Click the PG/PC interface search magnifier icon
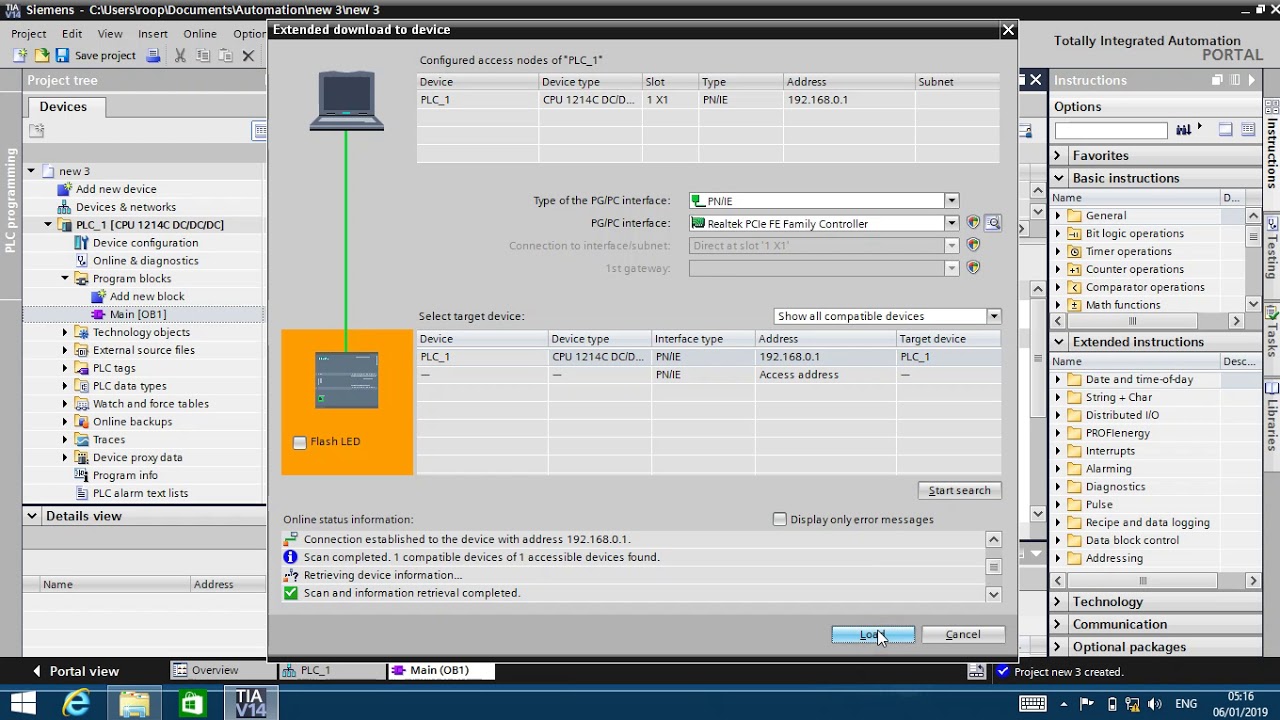 point(993,223)
